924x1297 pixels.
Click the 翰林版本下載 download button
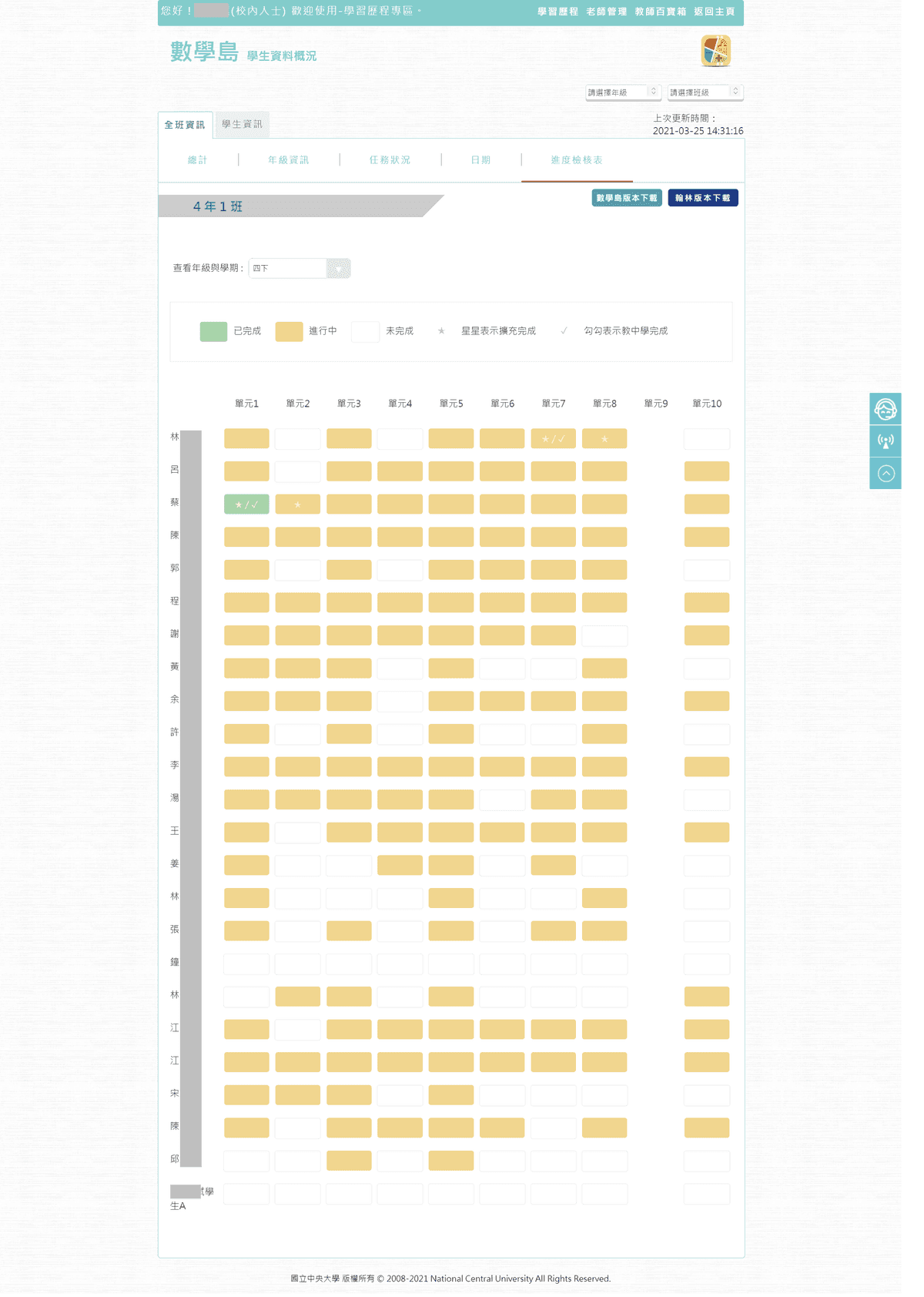pos(703,198)
